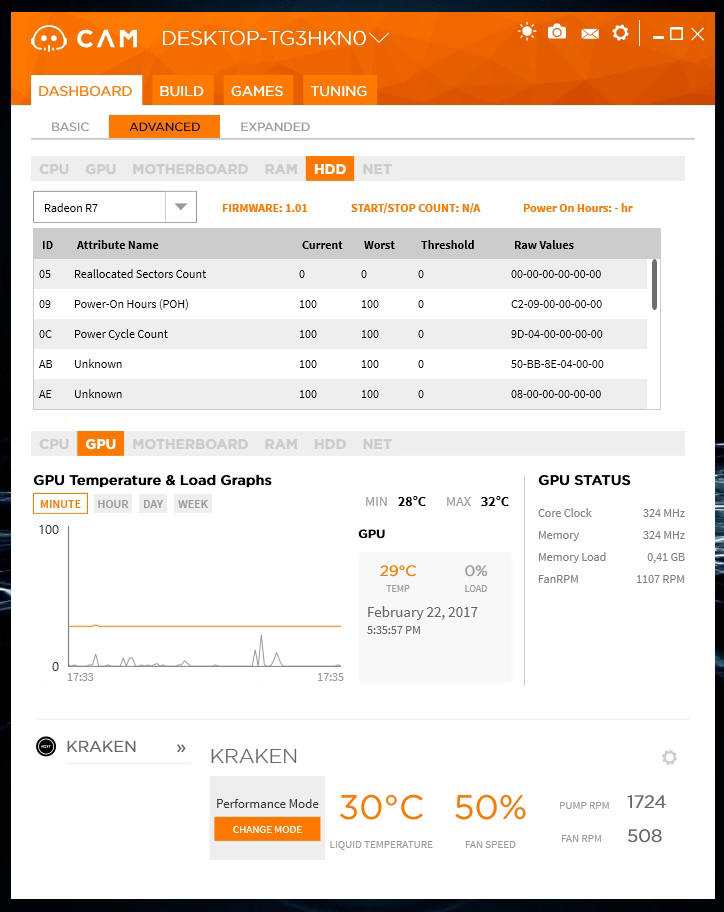Select HDD in the lower panel tabs
The height and width of the screenshot is (912, 724).
pyautogui.click(x=330, y=444)
